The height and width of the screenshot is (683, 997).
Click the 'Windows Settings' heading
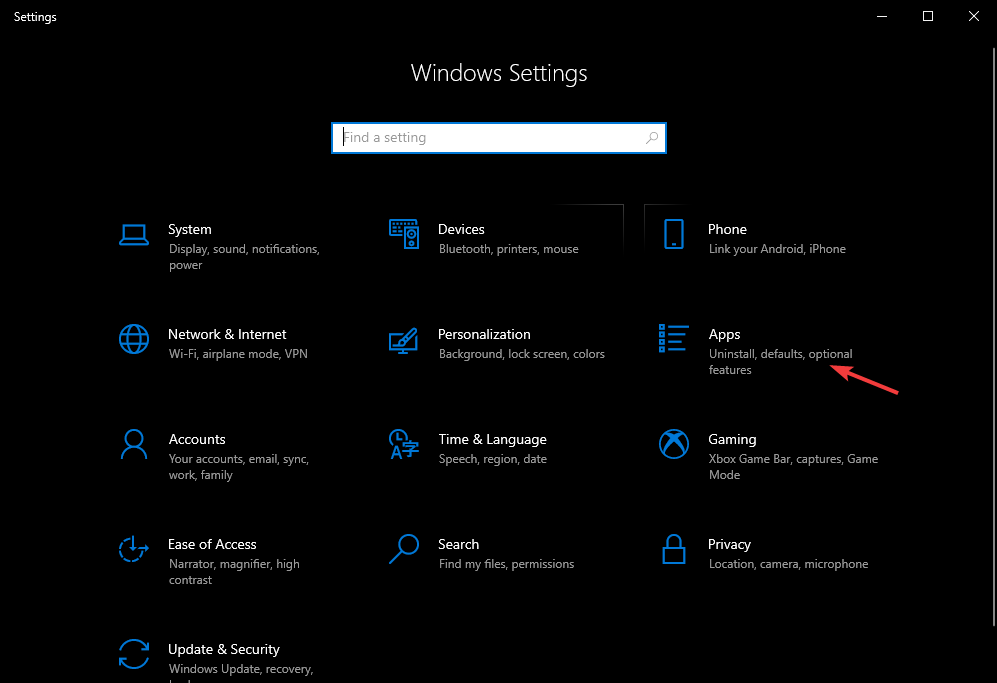click(x=498, y=73)
